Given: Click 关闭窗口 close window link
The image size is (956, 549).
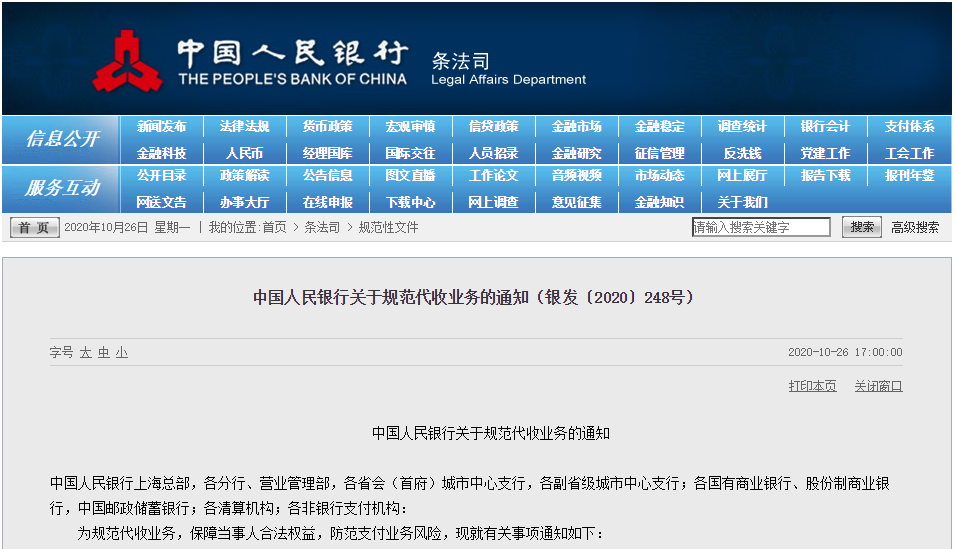Looking at the screenshot, I should (x=878, y=386).
